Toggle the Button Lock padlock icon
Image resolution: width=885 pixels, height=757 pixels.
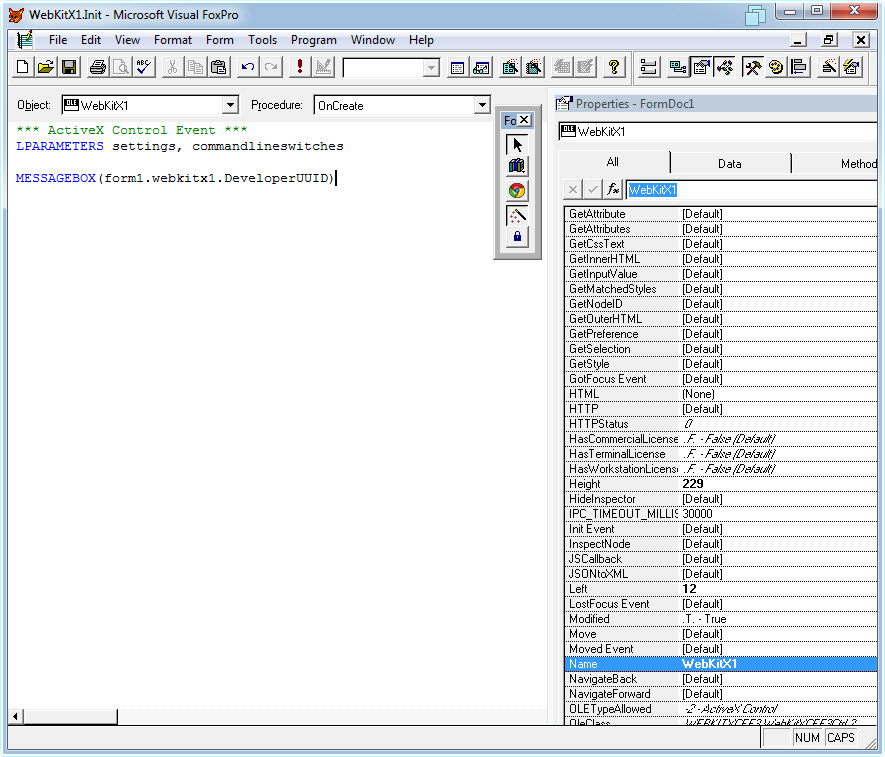pyautogui.click(x=517, y=237)
